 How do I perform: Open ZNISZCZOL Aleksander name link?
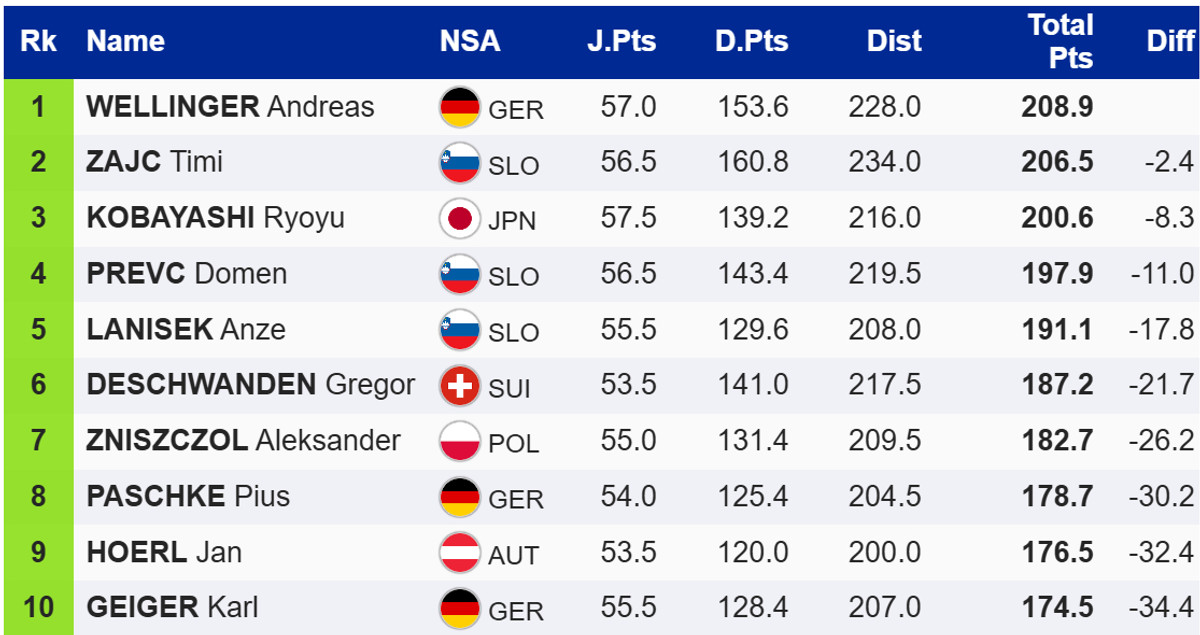point(243,440)
